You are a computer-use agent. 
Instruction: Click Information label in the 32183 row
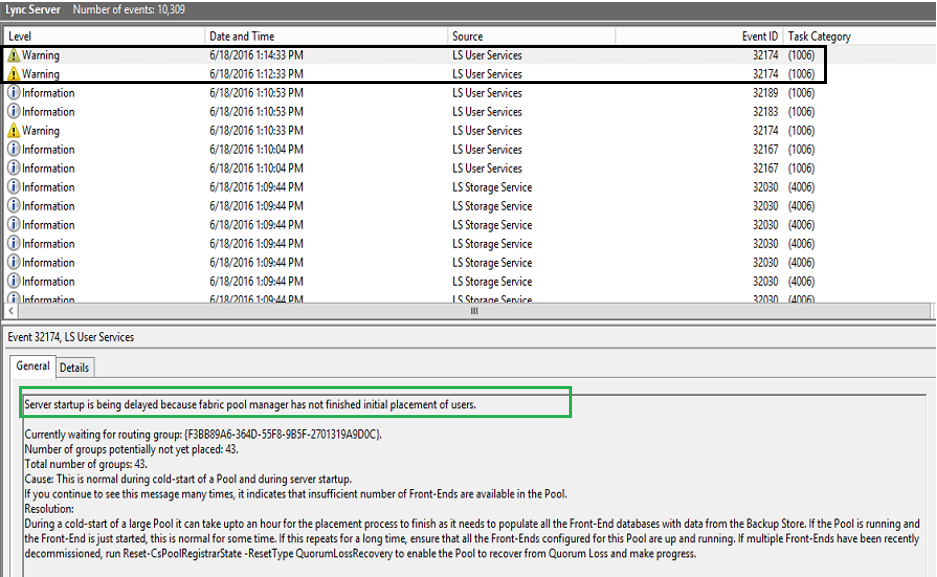[x=48, y=112]
